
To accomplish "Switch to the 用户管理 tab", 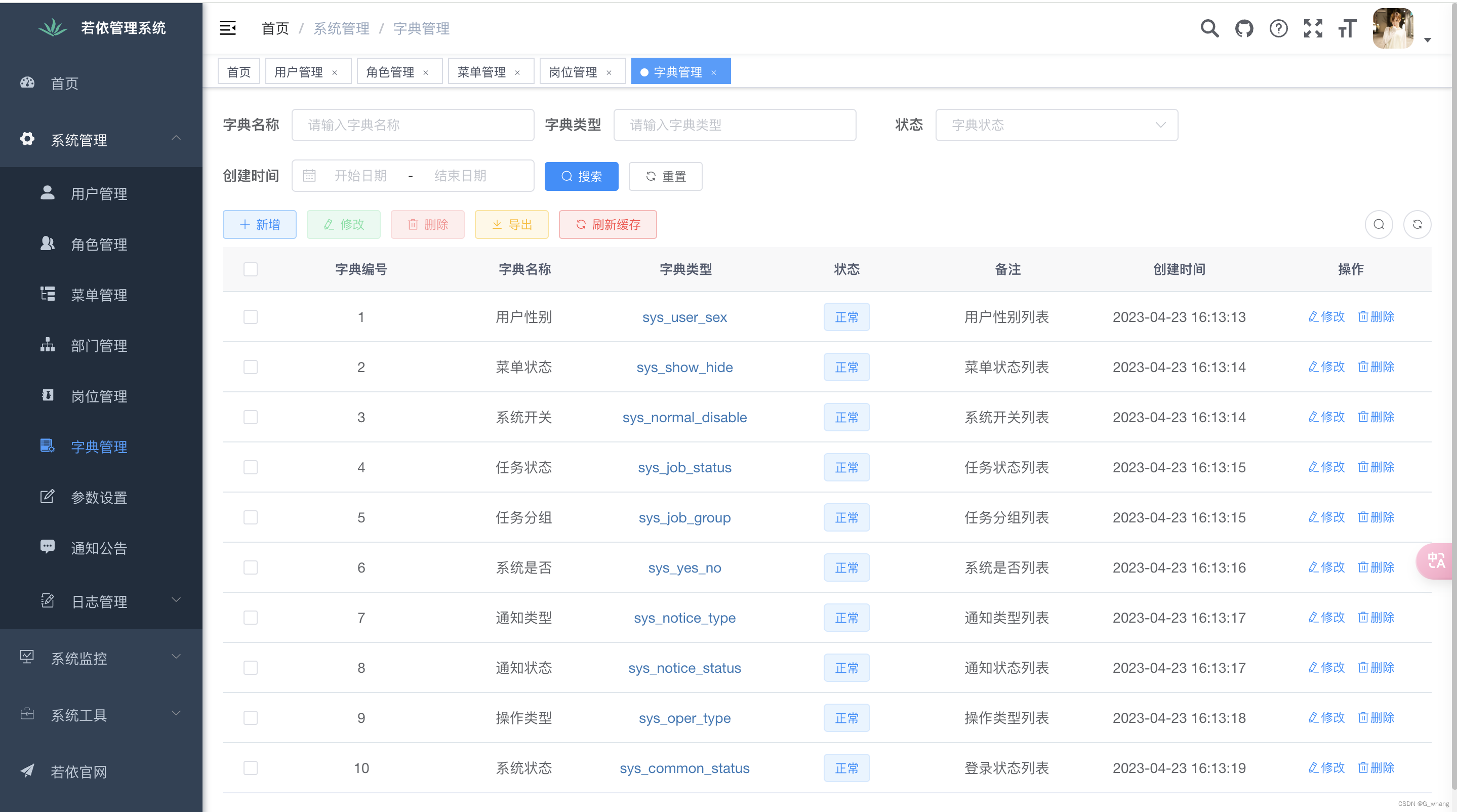I will (x=299, y=72).
